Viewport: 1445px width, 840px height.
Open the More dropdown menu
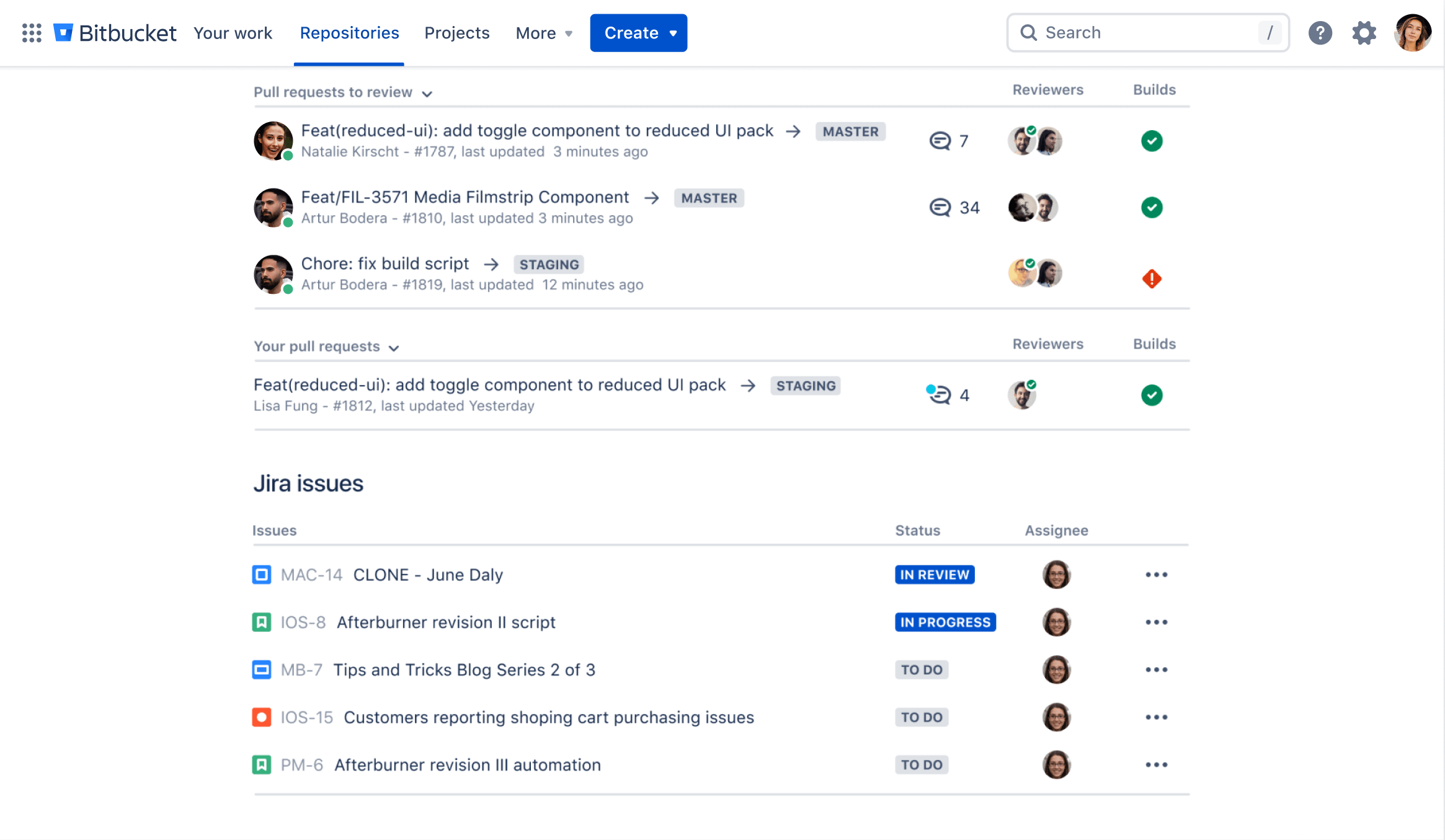click(544, 33)
